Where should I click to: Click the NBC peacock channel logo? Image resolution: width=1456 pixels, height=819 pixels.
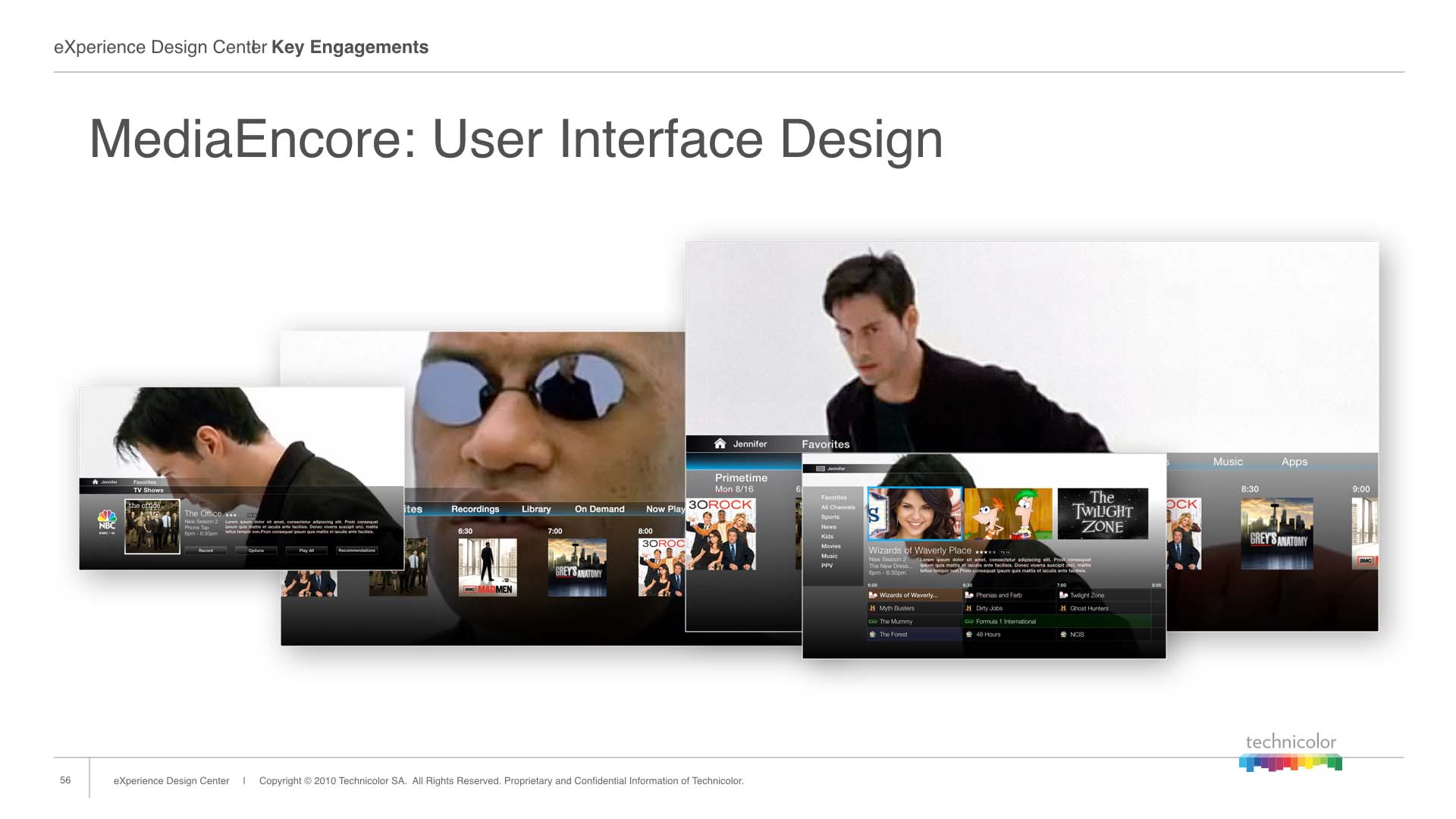tap(107, 521)
